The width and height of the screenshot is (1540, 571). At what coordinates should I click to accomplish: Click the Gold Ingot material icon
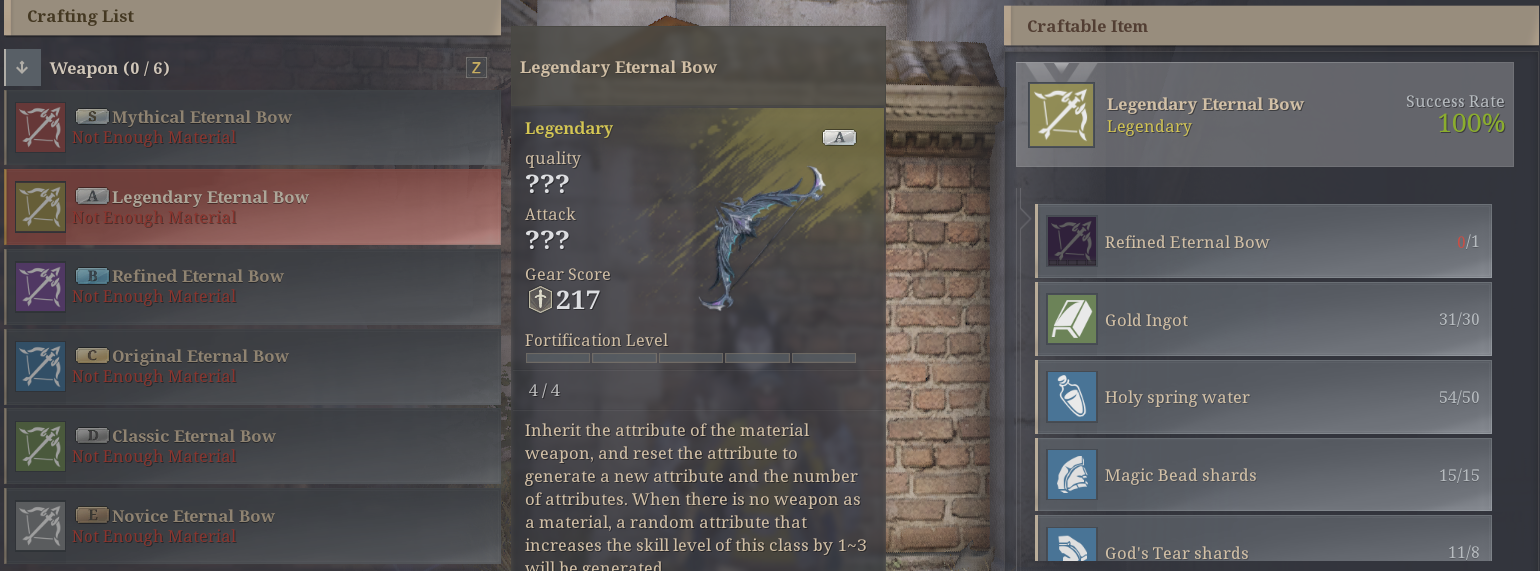(x=1072, y=320)
